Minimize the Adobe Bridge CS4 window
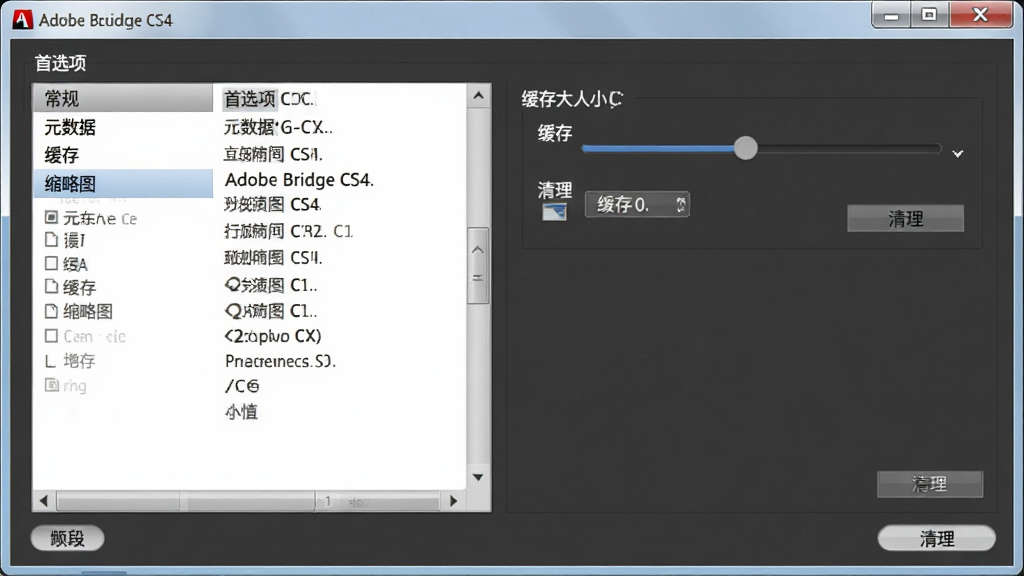The width and height of the screenshot is (1024, 576). tap(891, 15)
